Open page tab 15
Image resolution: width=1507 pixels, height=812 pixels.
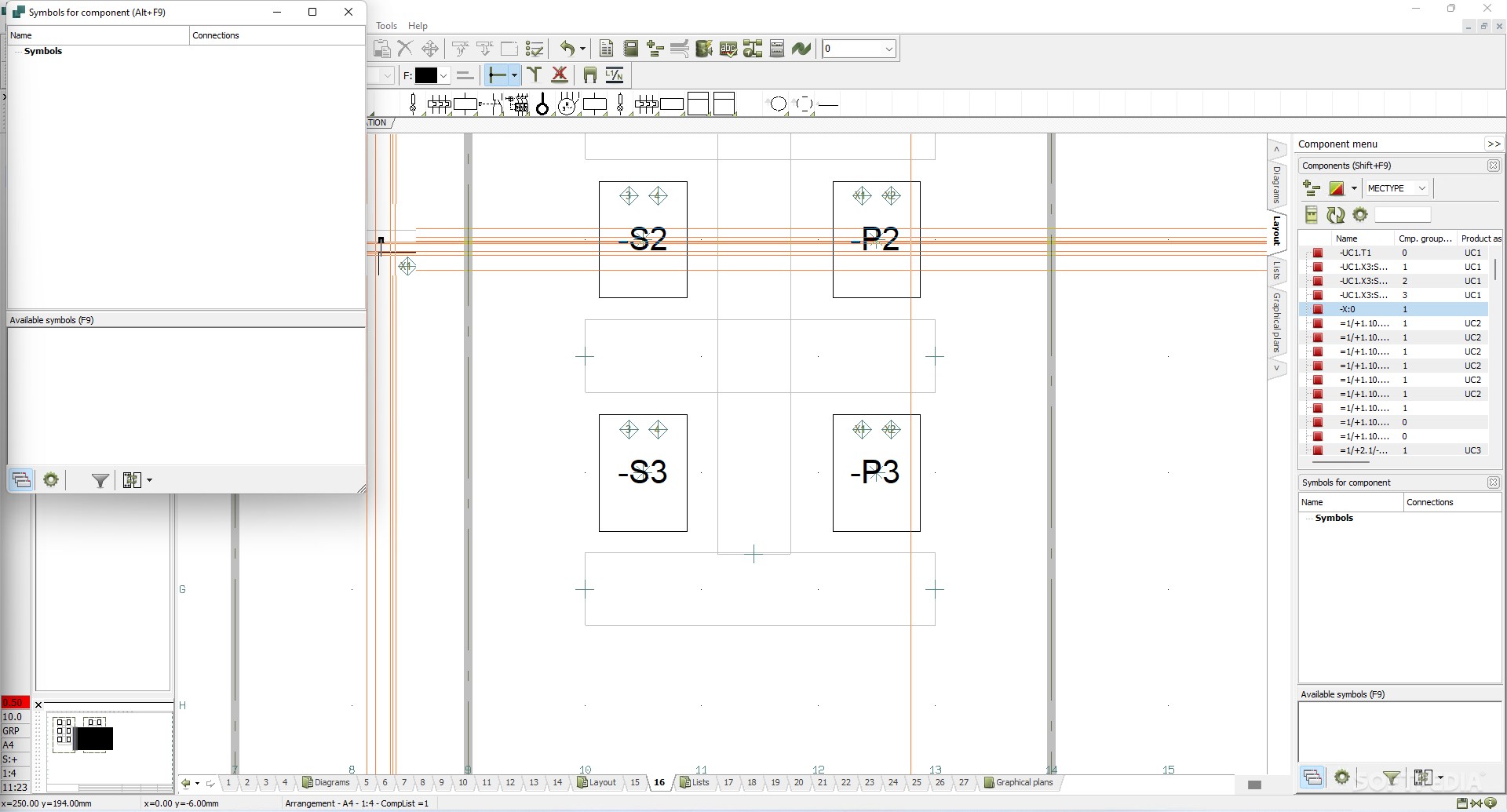tap(635, 782)
